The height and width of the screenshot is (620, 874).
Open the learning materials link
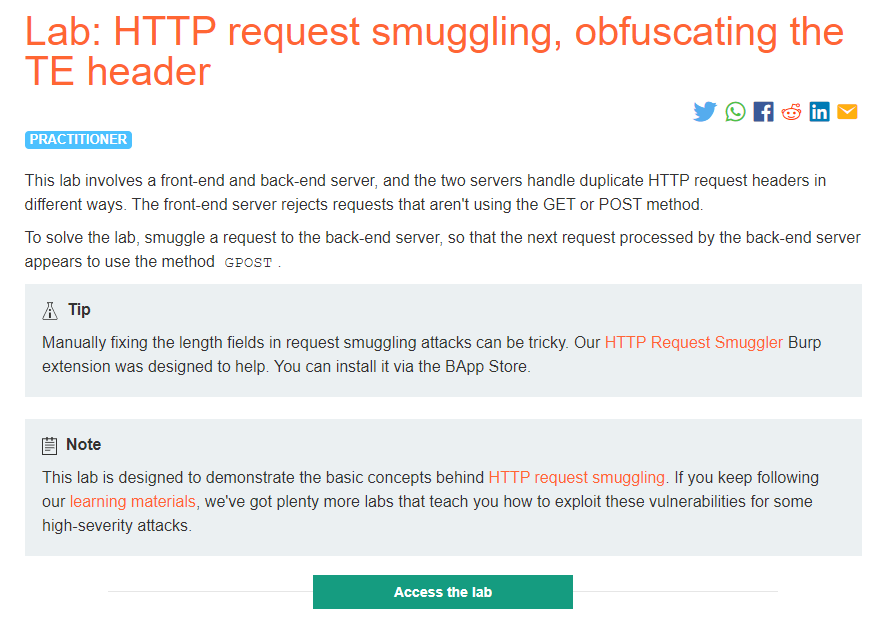click(132, 501)
